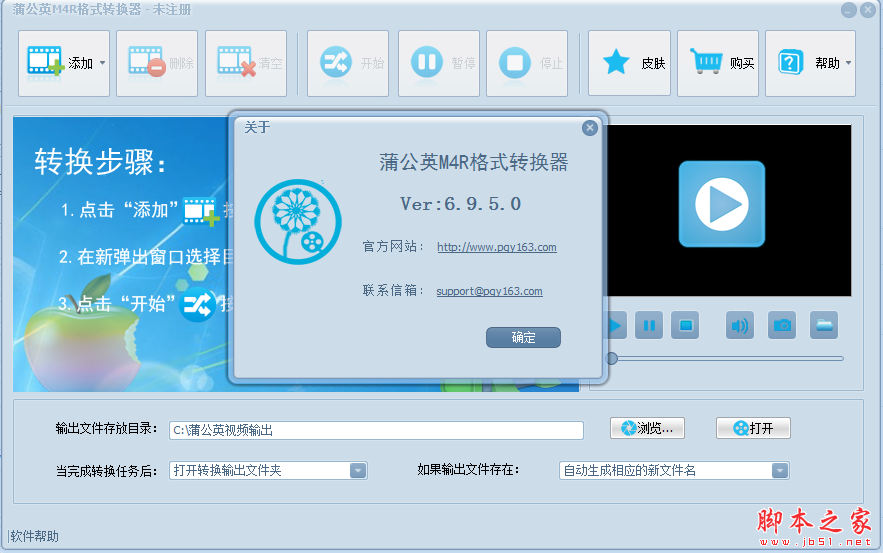
Task: Open the Skin (皮肤) star button
Action: [x=630, y=63]
